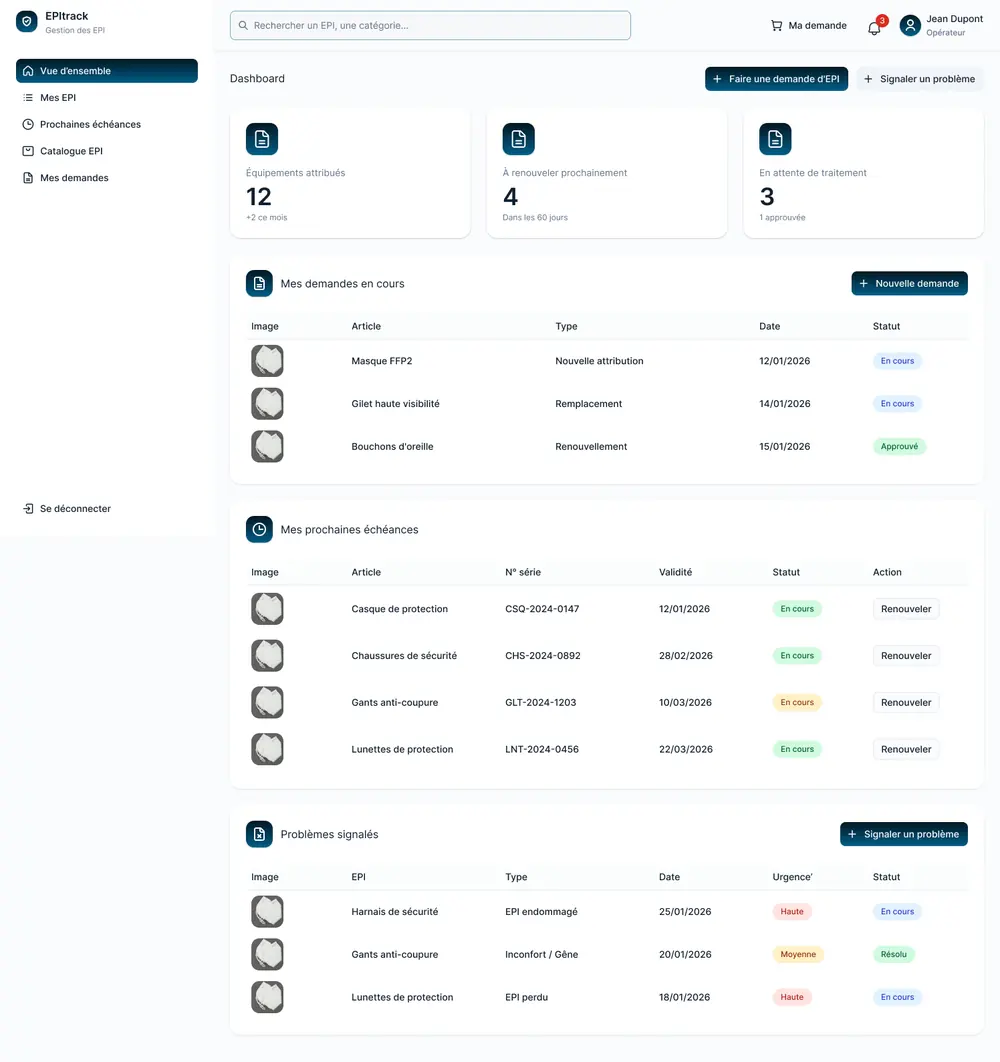This screenshot has width=1000, height=1062.
Task: Click Renouveler for Gants anti-coupure
Action: pos(906,702)
